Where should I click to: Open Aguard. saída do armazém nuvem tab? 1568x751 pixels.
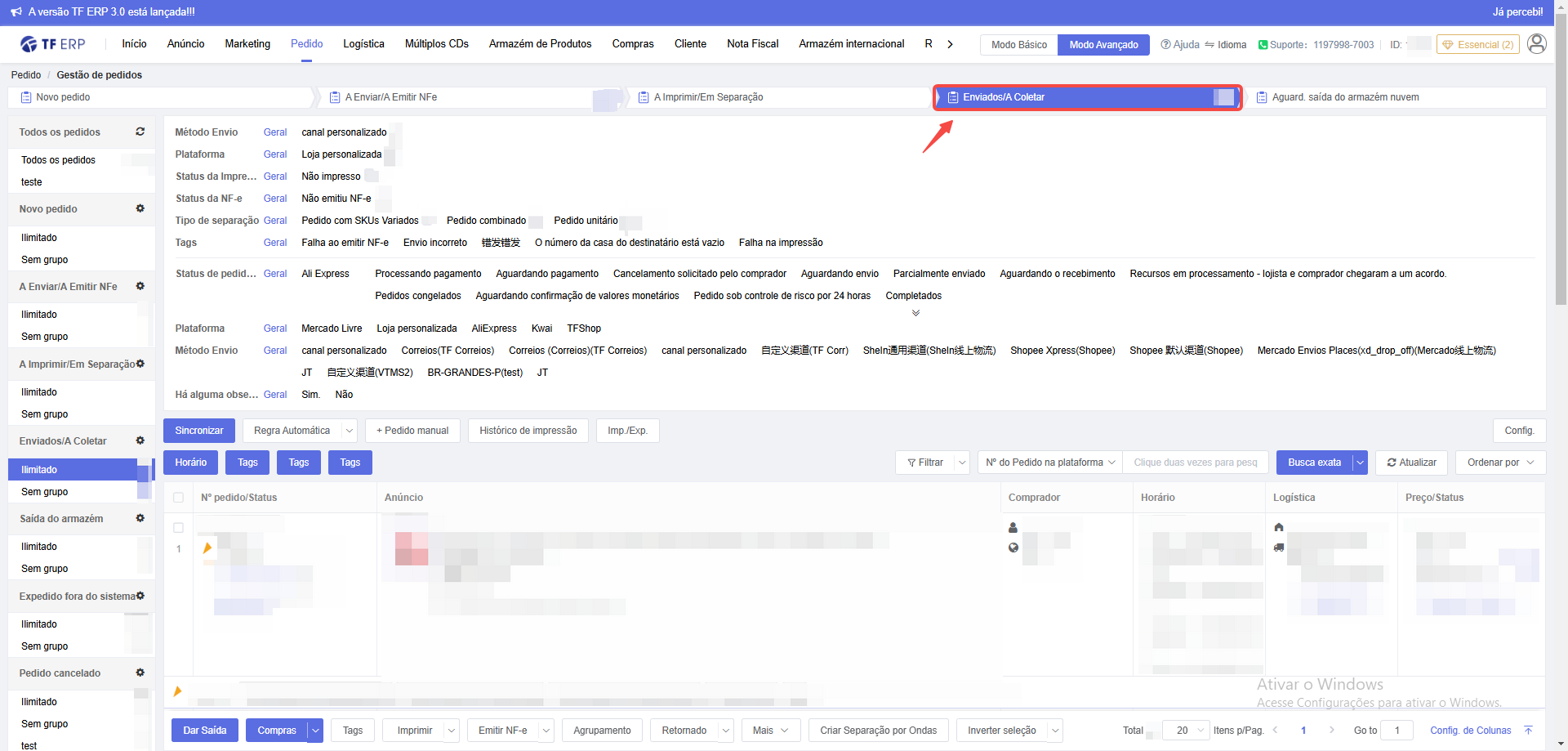(1396, 97)
